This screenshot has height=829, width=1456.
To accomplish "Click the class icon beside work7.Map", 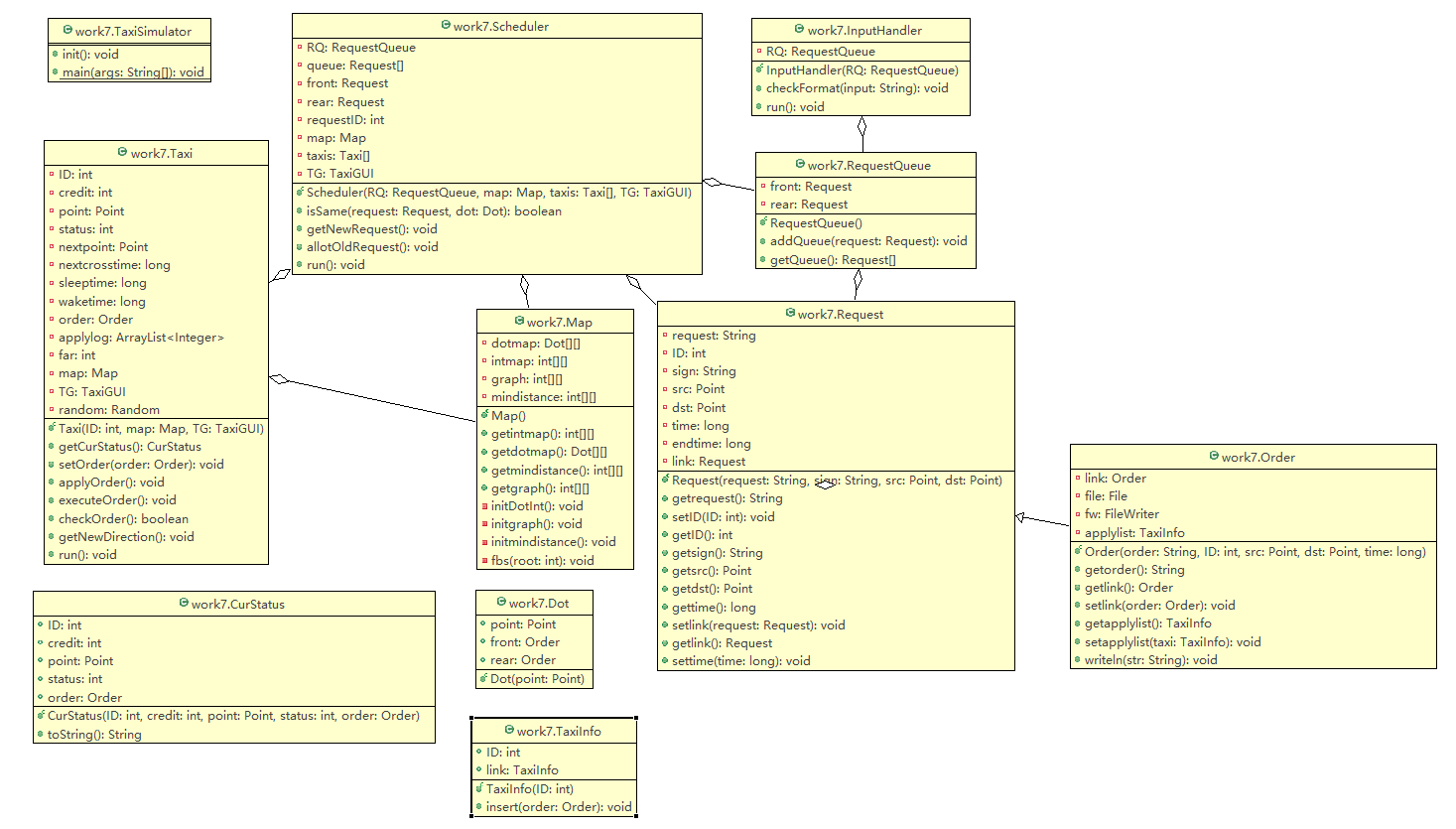I will tap(519, 322).
